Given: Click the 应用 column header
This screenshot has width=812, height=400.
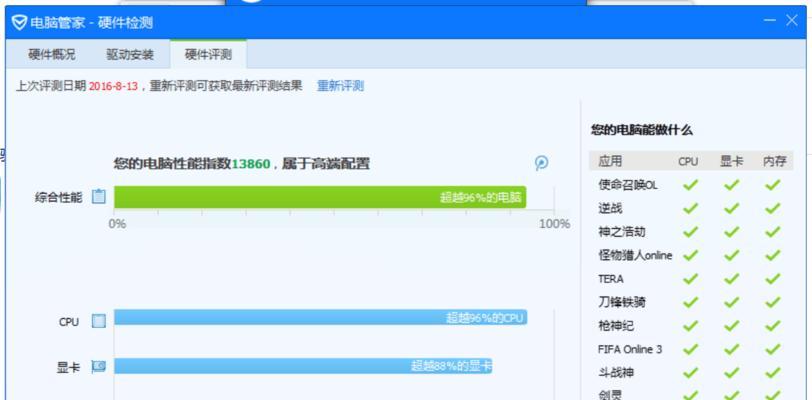Looking at the screenshot, I should (610, 161).
